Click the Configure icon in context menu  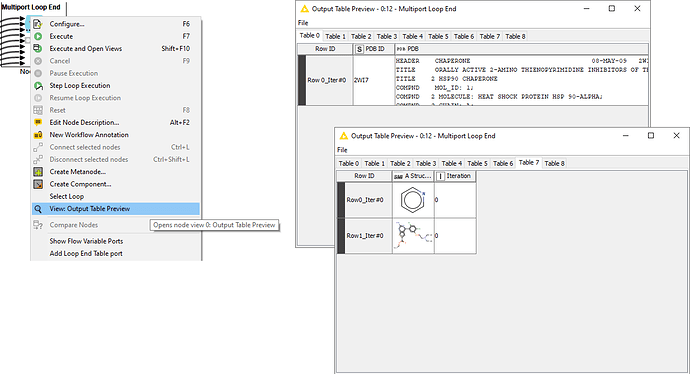(38, 24)
